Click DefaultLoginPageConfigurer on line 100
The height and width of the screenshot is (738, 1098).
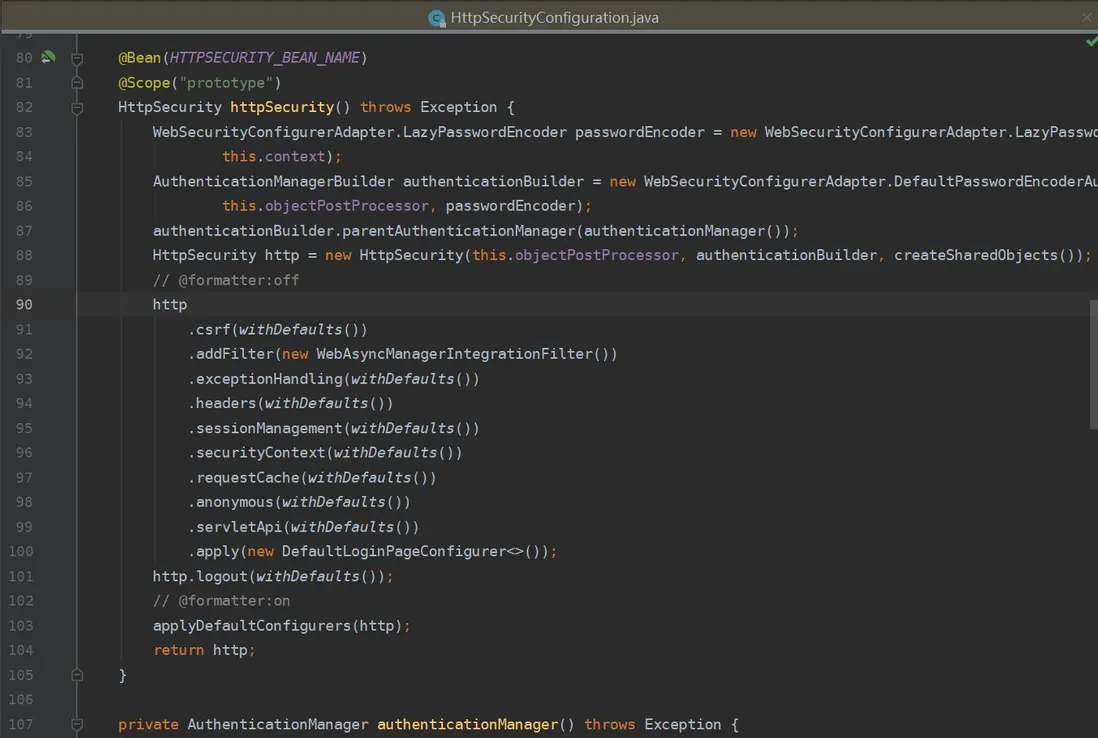point(393,551)
